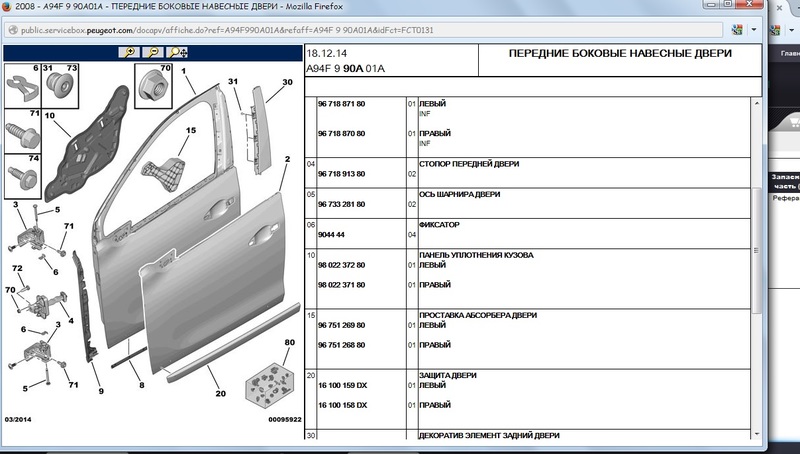Click part number 96 733 281 80
This screenshot has width=800, height=454.
tap(341, 204)
